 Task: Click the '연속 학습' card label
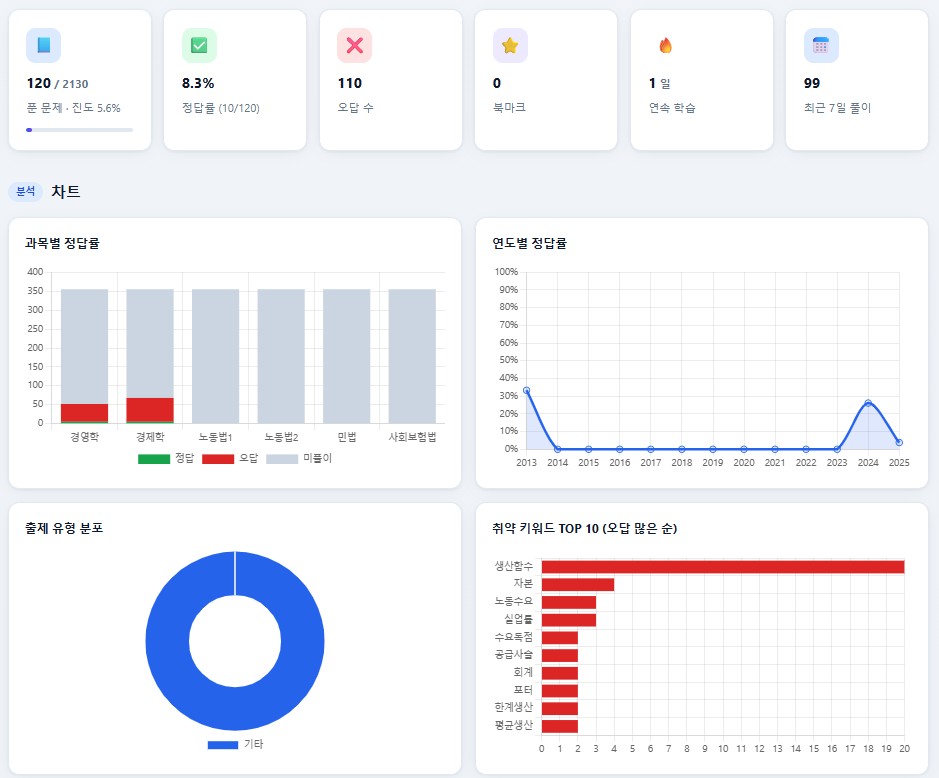(673, 108)
